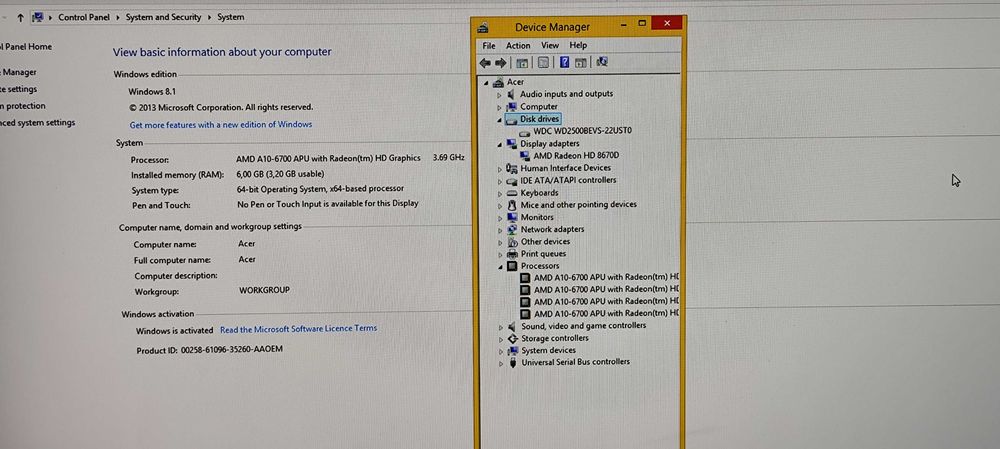Click the Acer computer root node icon
The width and height of the screenshot is (1000, 449).
pyautogui.click(x=499, y=82)
